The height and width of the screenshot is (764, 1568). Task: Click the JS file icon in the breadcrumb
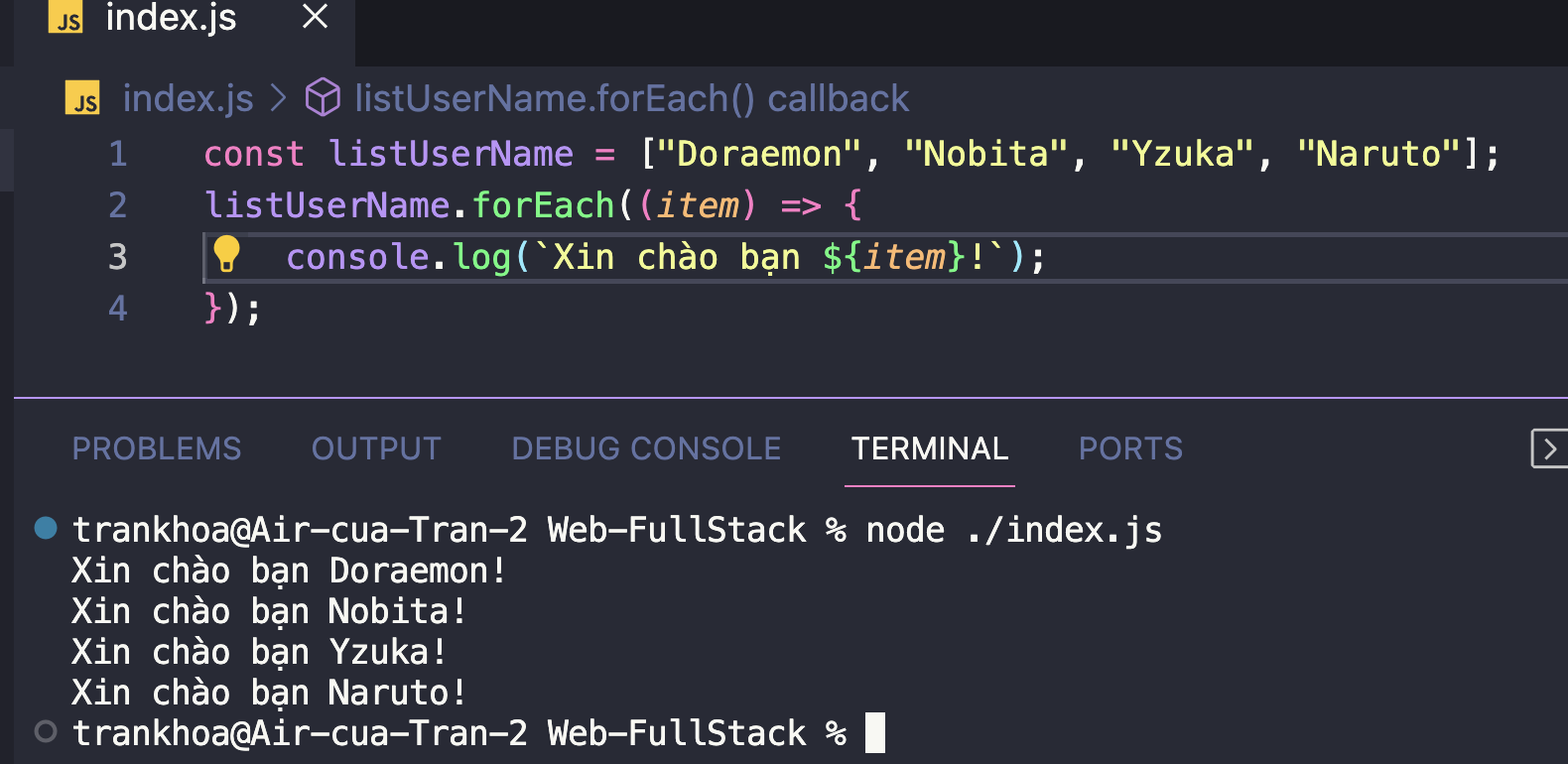tap(83, 98)
